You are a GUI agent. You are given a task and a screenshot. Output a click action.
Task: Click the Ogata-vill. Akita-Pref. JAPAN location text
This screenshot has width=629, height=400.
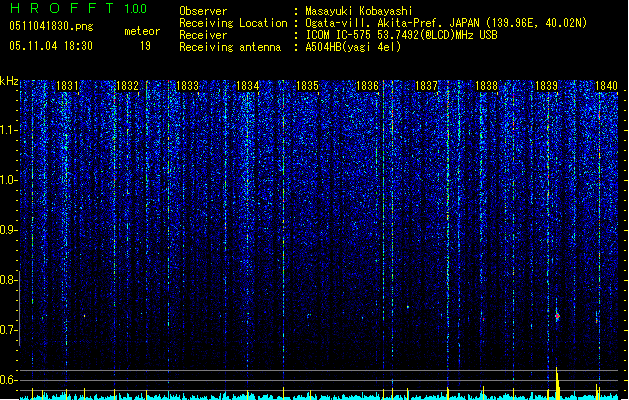point(446,23)
